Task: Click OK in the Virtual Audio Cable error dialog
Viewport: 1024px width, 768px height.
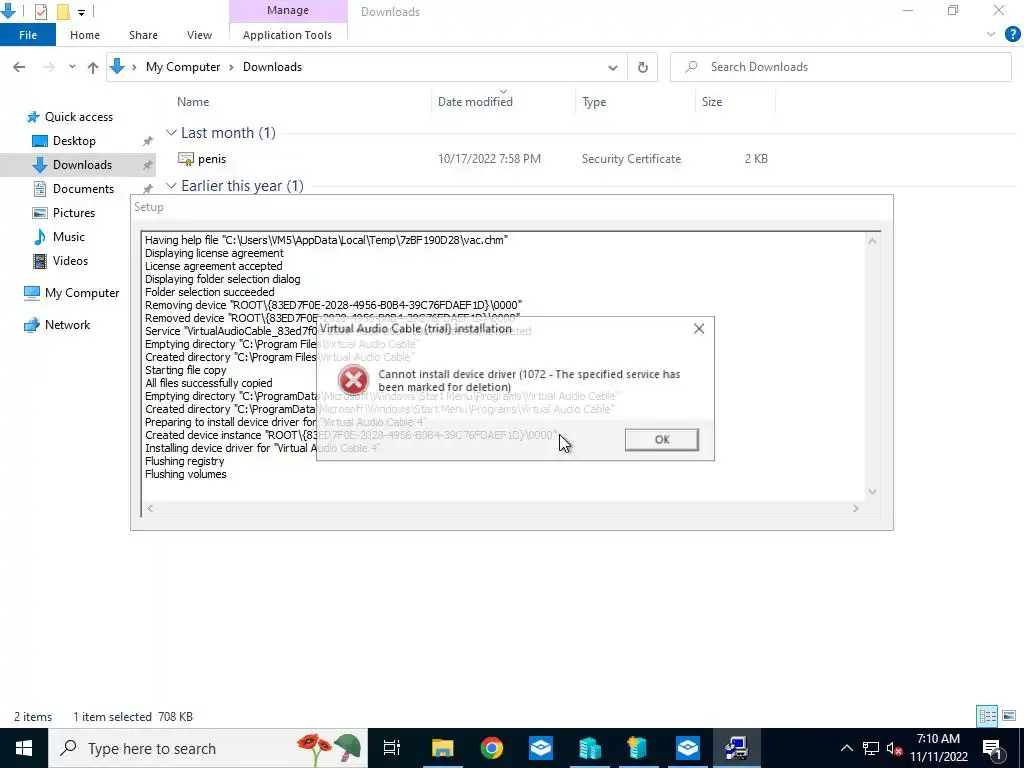Action: tap(662, 440)
